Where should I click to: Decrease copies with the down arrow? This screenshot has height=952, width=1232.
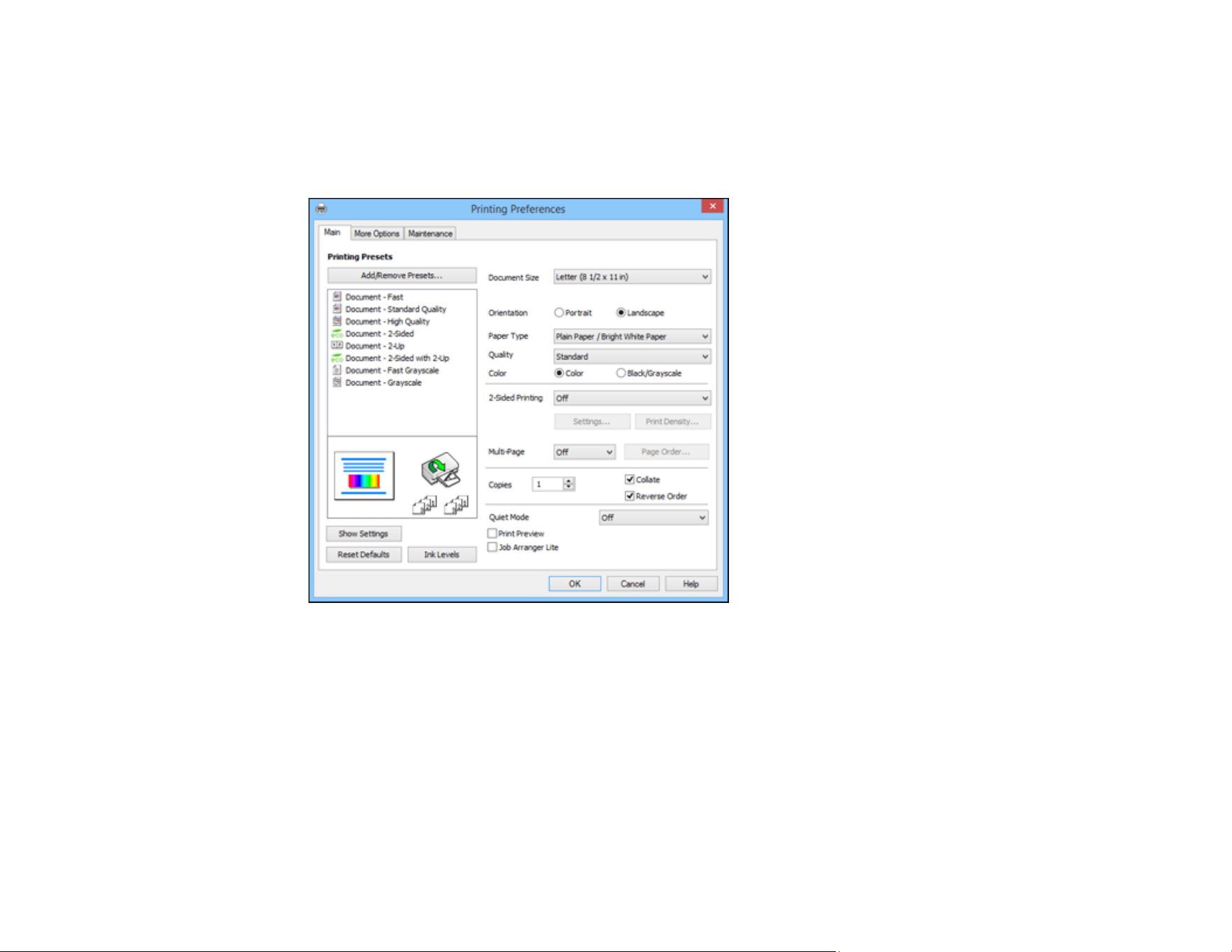click(569, 487)
